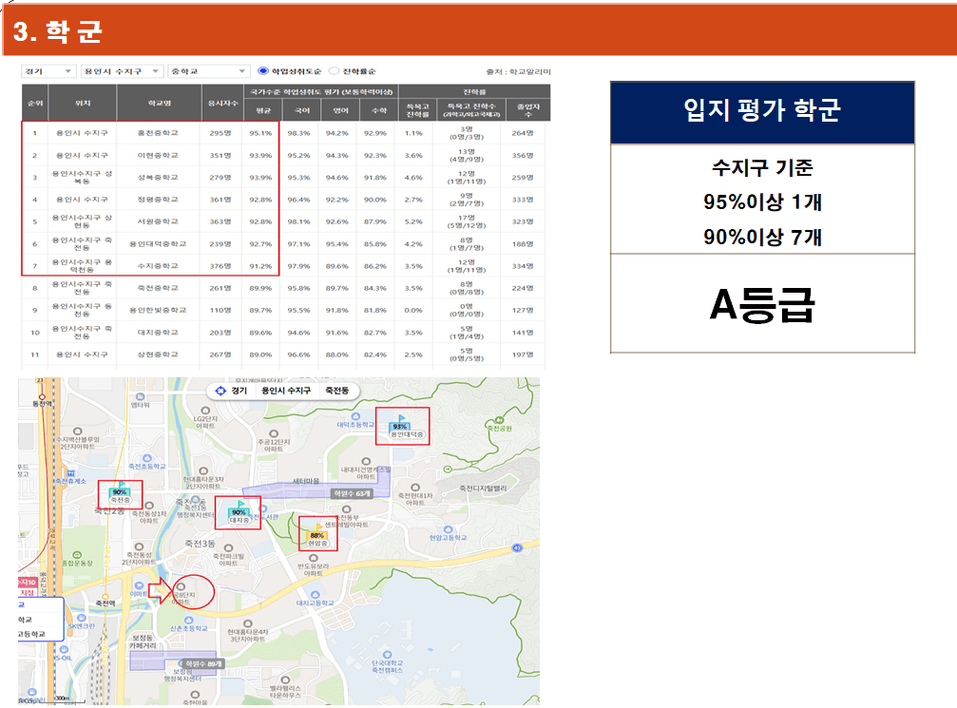The image size is (957, 708).
Task: Select the 죽전중 90% flag marker
Action: pos(120,494)
